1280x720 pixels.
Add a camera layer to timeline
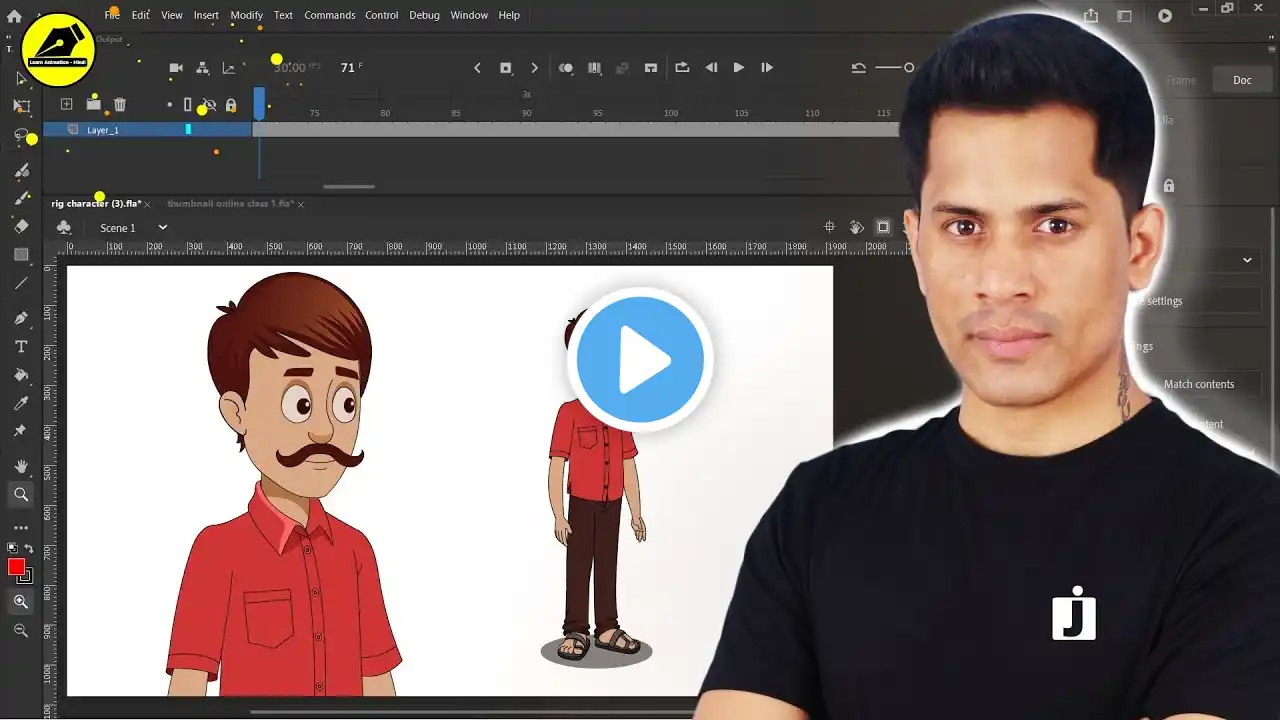click(x=176, y=68)
